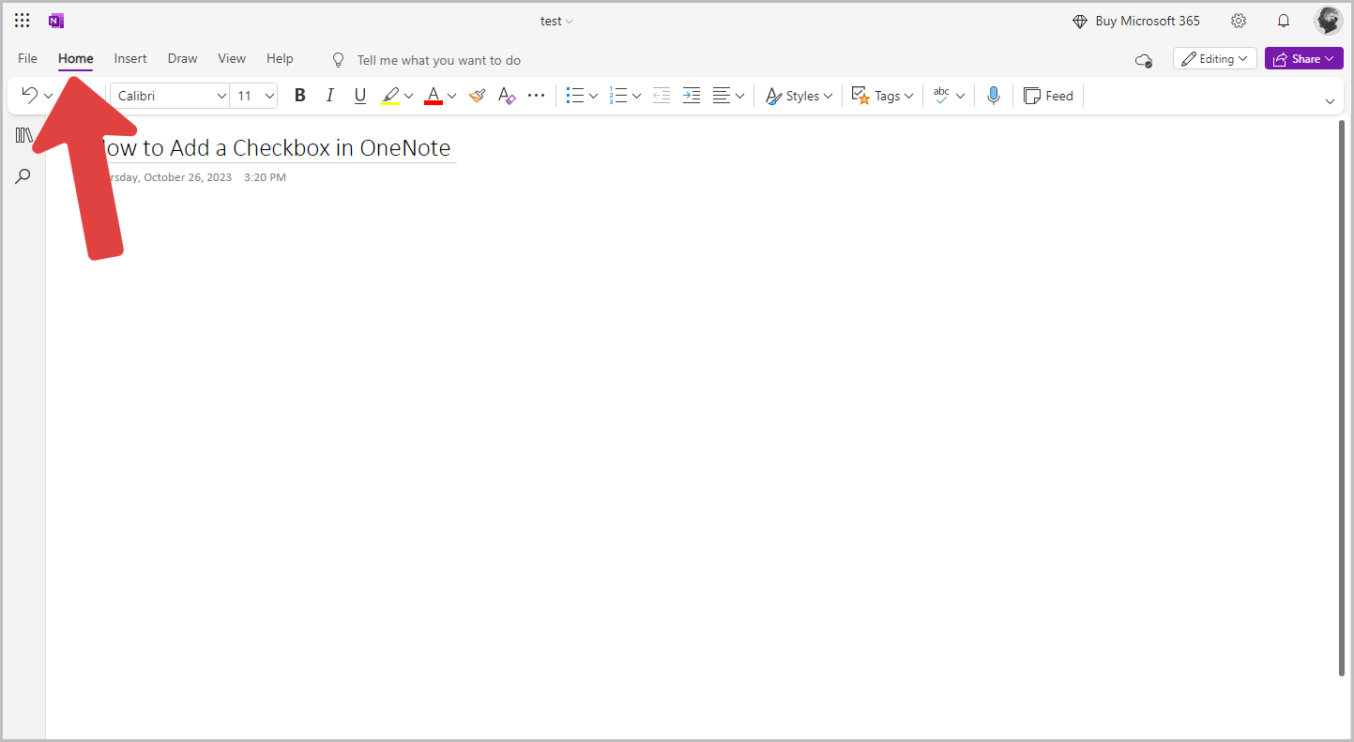
Task: Click the Share button
Action: click(1304, 59)
